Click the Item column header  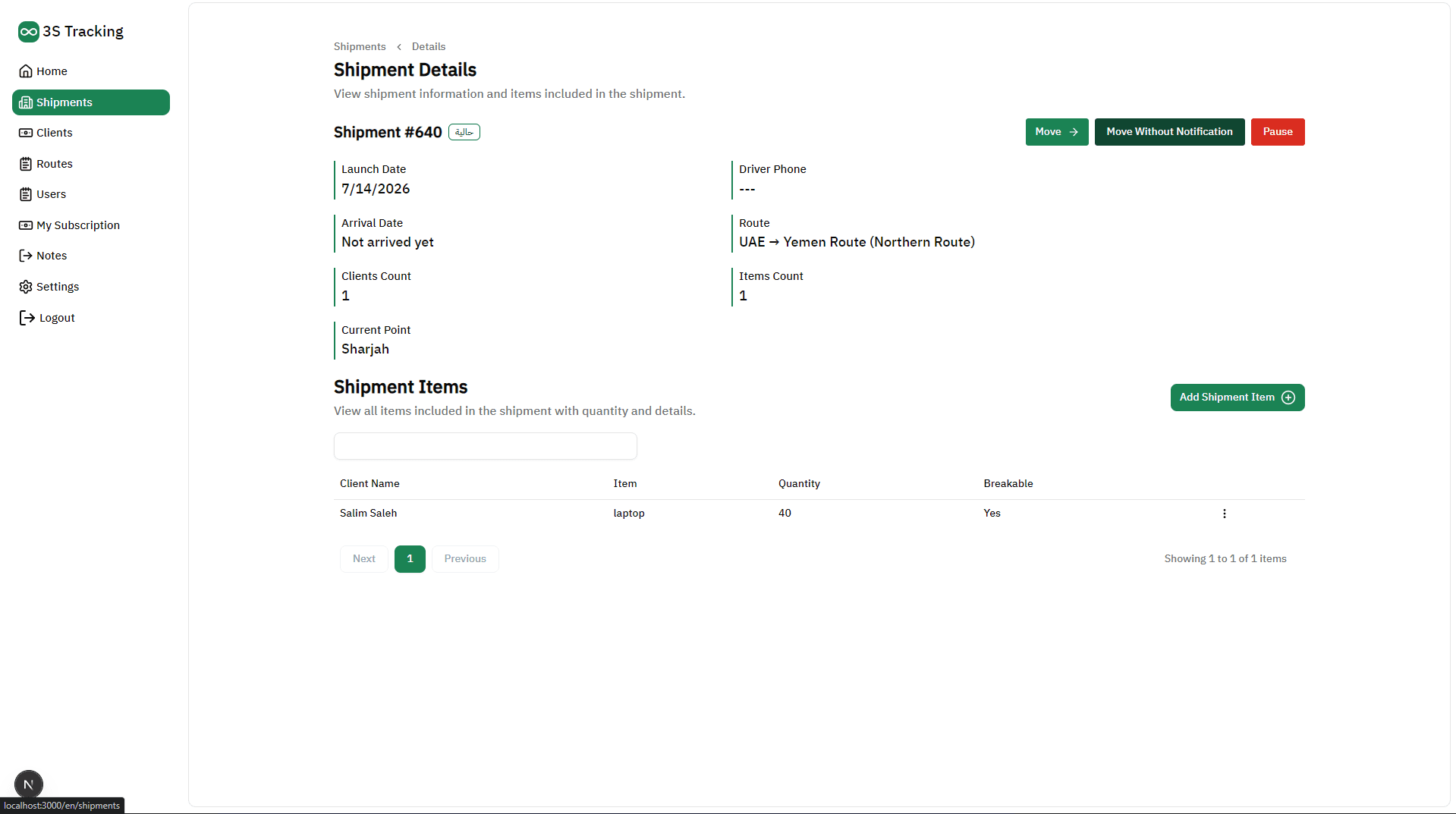pos(625,484)
